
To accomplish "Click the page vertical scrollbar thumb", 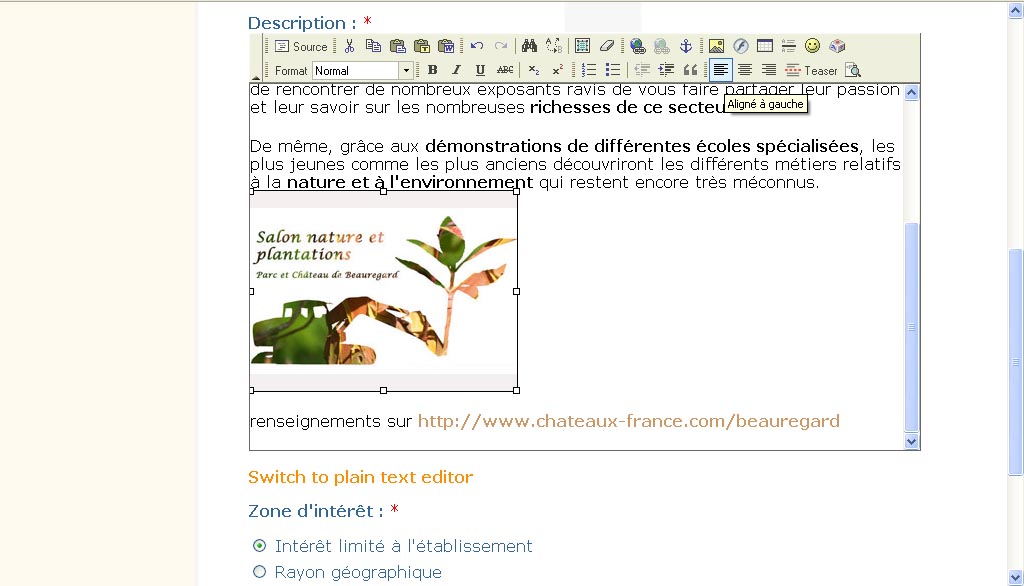I will [1016, 362].
